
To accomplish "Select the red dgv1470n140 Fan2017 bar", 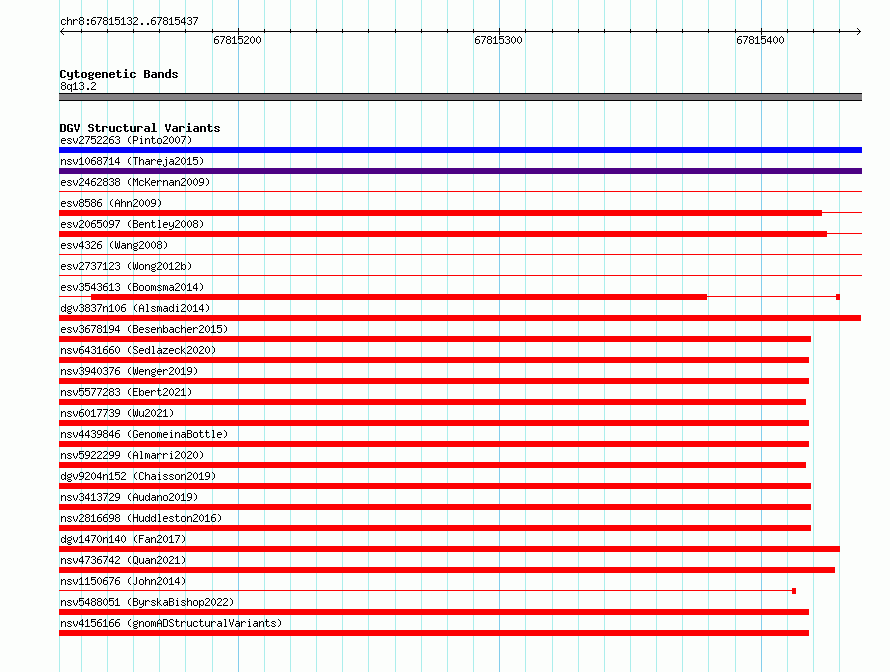I will (450, 549).
